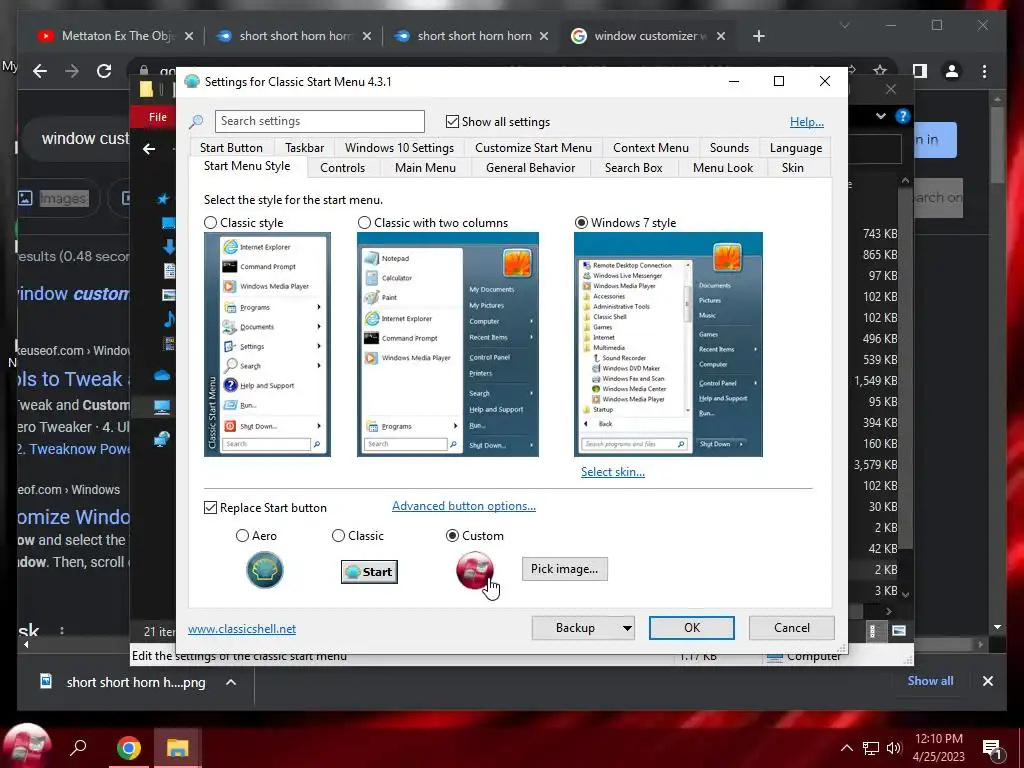The width and height of the screenshot is (1024, 768).
Task: Choose the Classic start button option
Action: click(338, 536)
